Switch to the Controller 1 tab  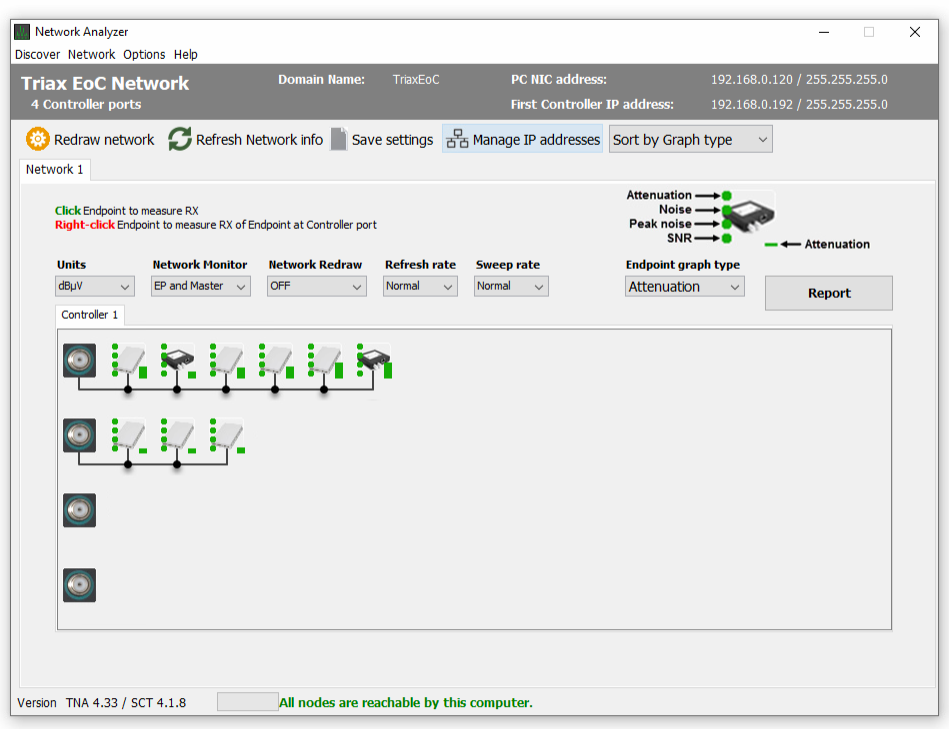pos(90,315)
